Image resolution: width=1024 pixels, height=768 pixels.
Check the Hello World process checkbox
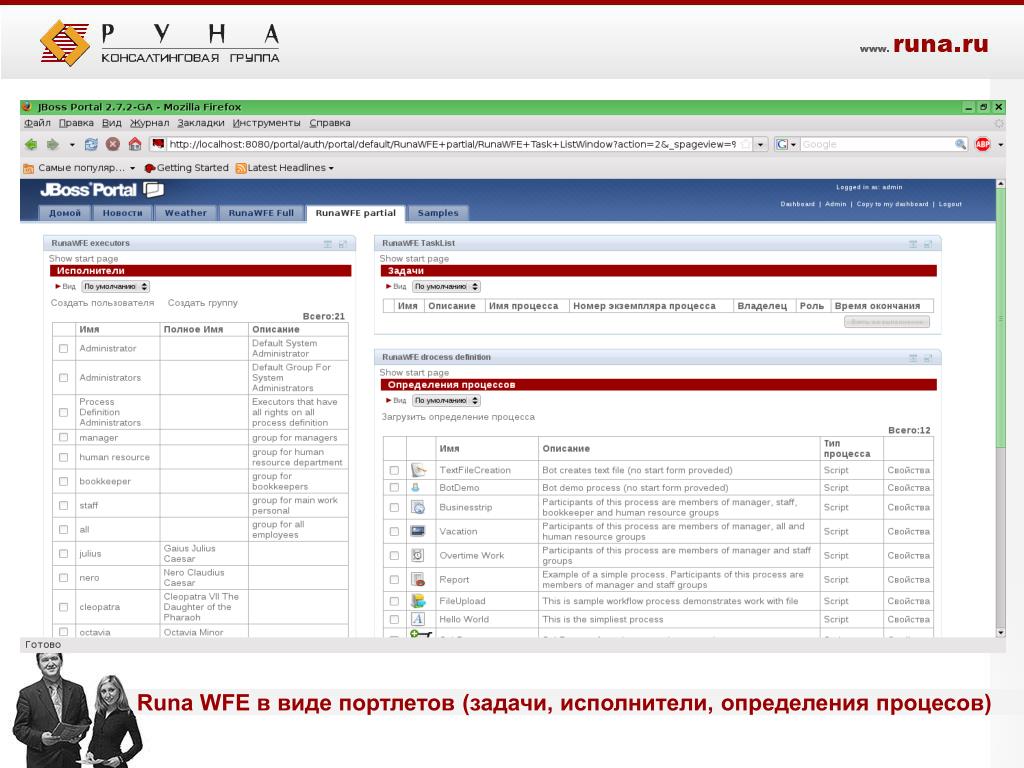click(394, 619)
